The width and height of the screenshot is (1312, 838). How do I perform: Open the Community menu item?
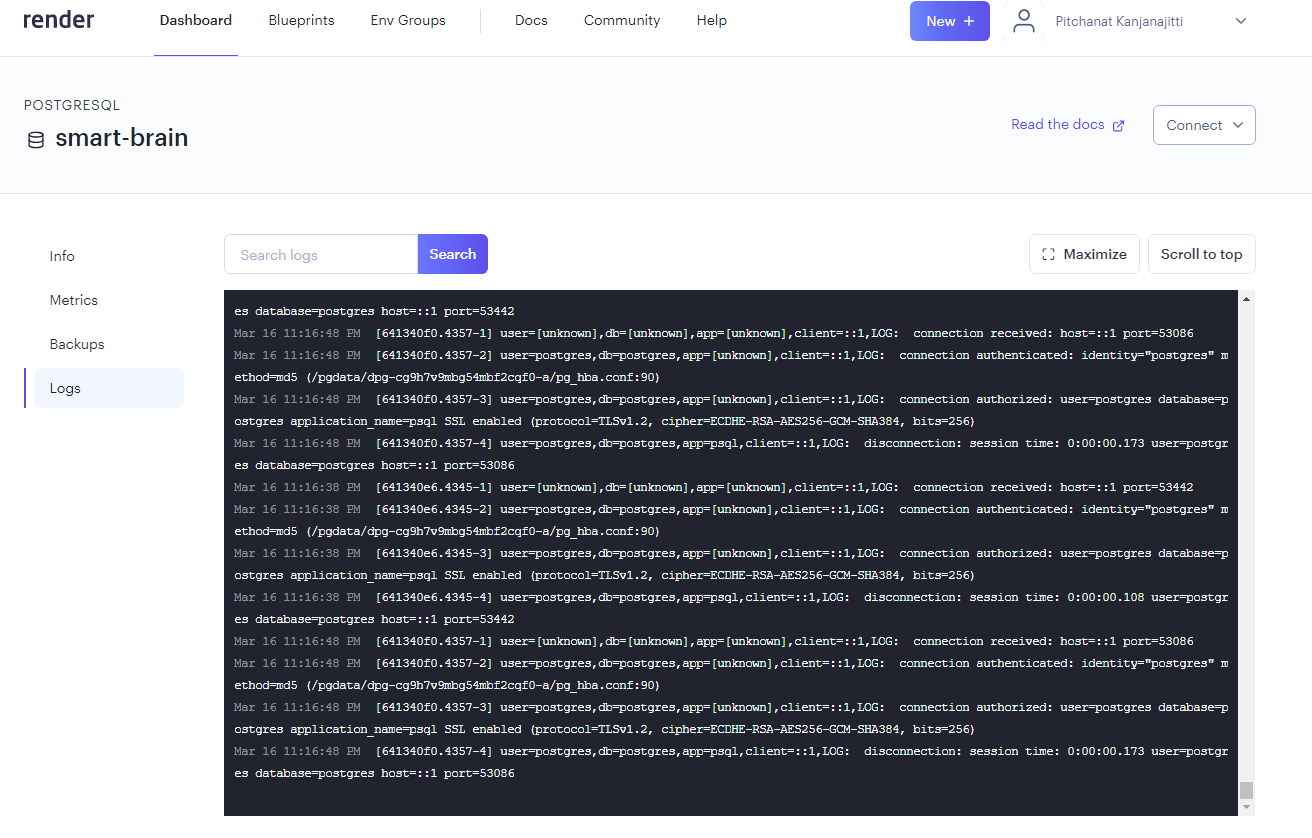pyautogui.click(x=621, y=20)
